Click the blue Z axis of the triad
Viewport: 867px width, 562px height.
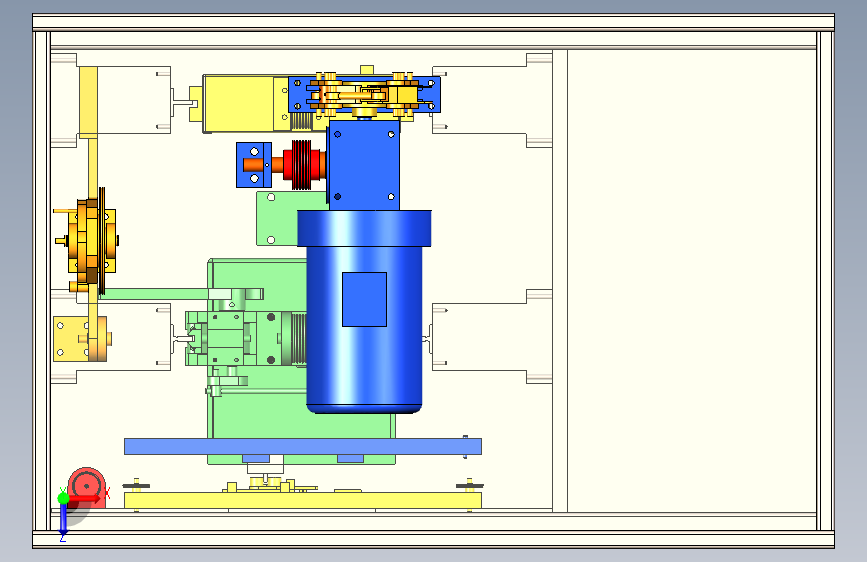(x=63, y=519)
